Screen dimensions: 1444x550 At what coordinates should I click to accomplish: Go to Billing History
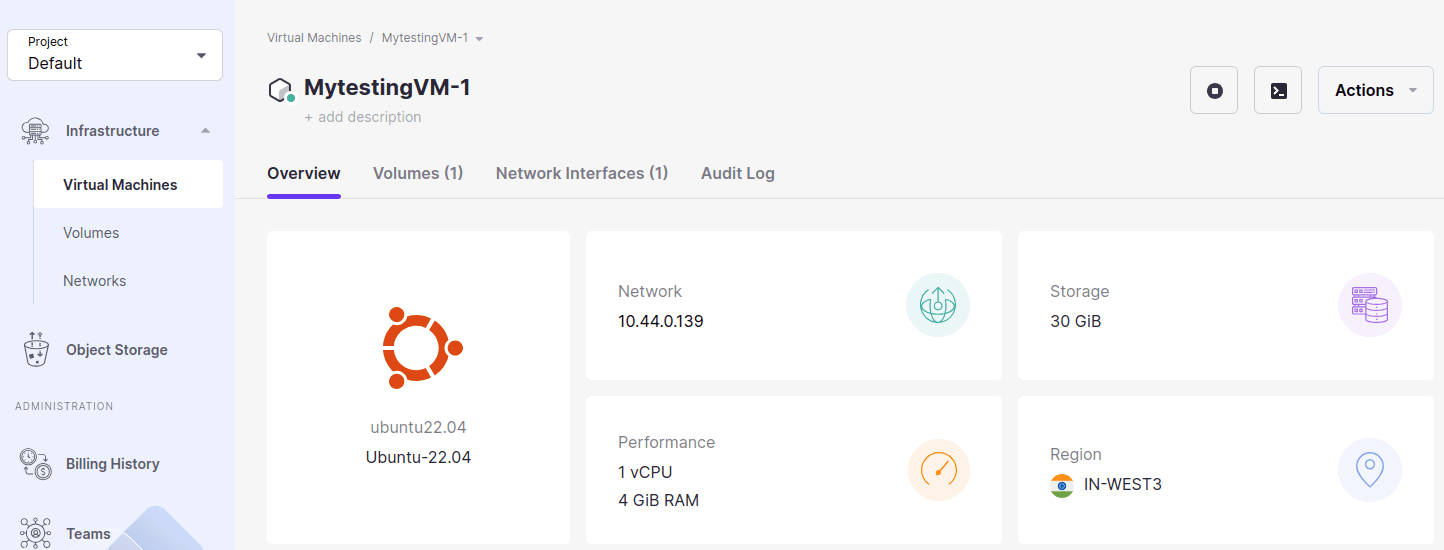coord(112,464)
